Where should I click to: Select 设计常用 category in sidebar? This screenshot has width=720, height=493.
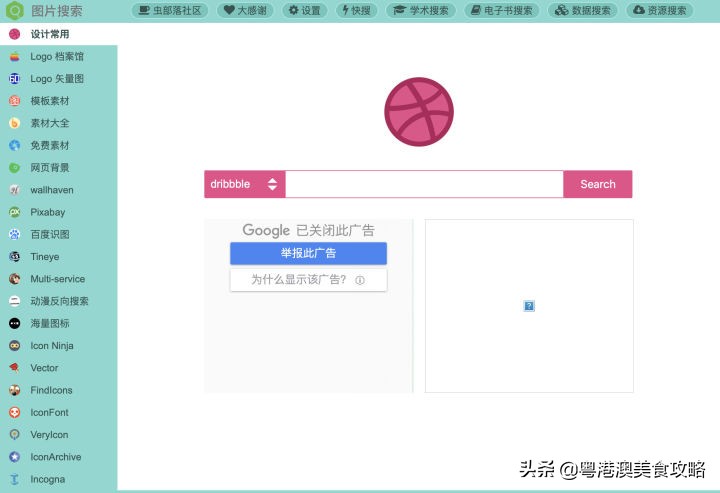(x=59, y=34)
